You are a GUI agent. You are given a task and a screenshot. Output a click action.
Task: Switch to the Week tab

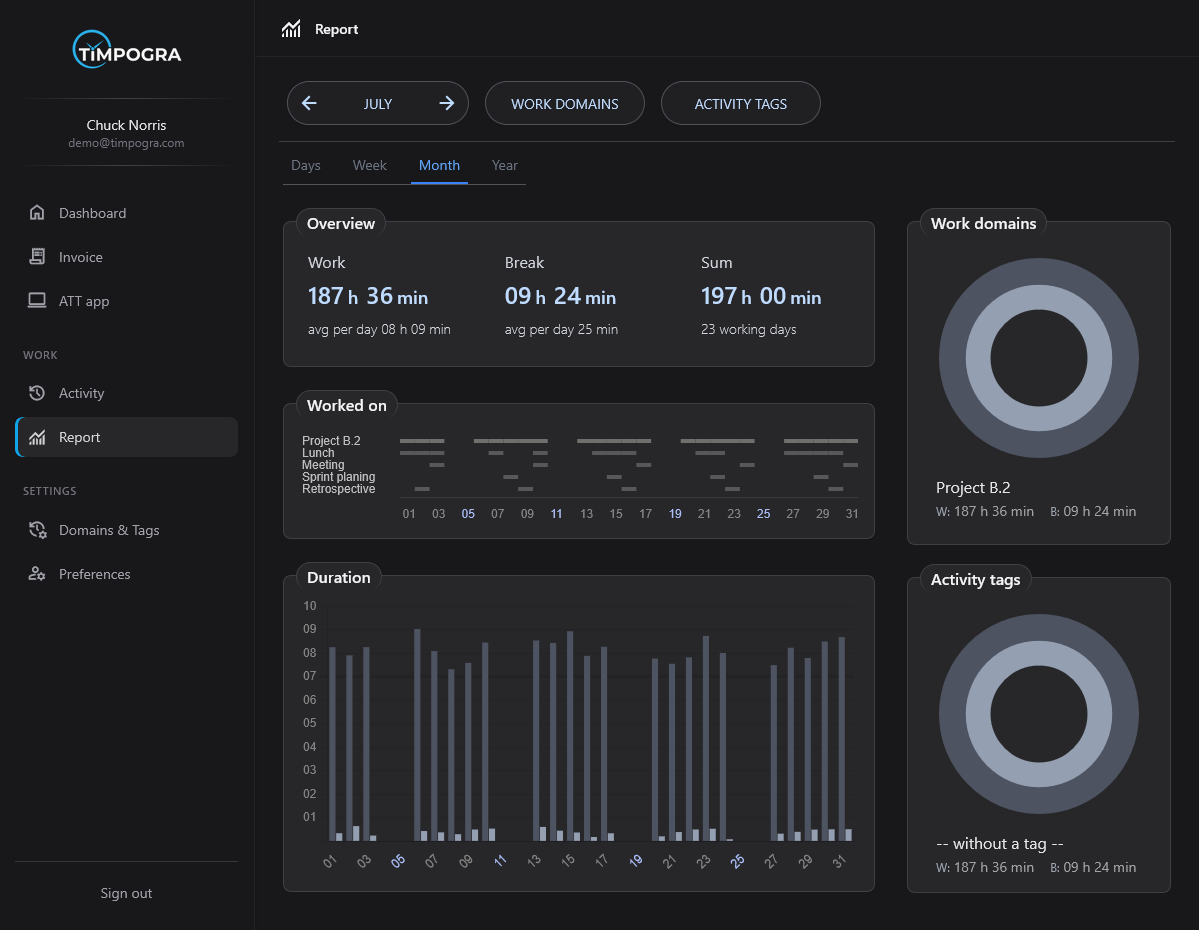click(x=369, y=165)
